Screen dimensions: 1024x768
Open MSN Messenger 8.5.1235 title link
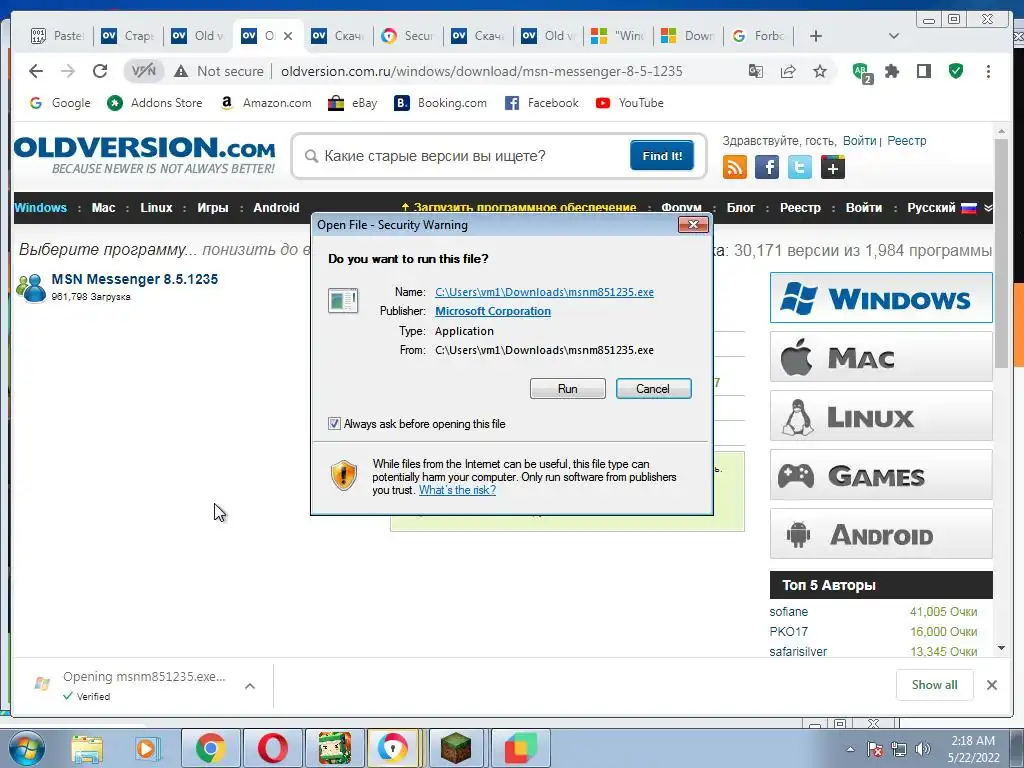[135, 279]
